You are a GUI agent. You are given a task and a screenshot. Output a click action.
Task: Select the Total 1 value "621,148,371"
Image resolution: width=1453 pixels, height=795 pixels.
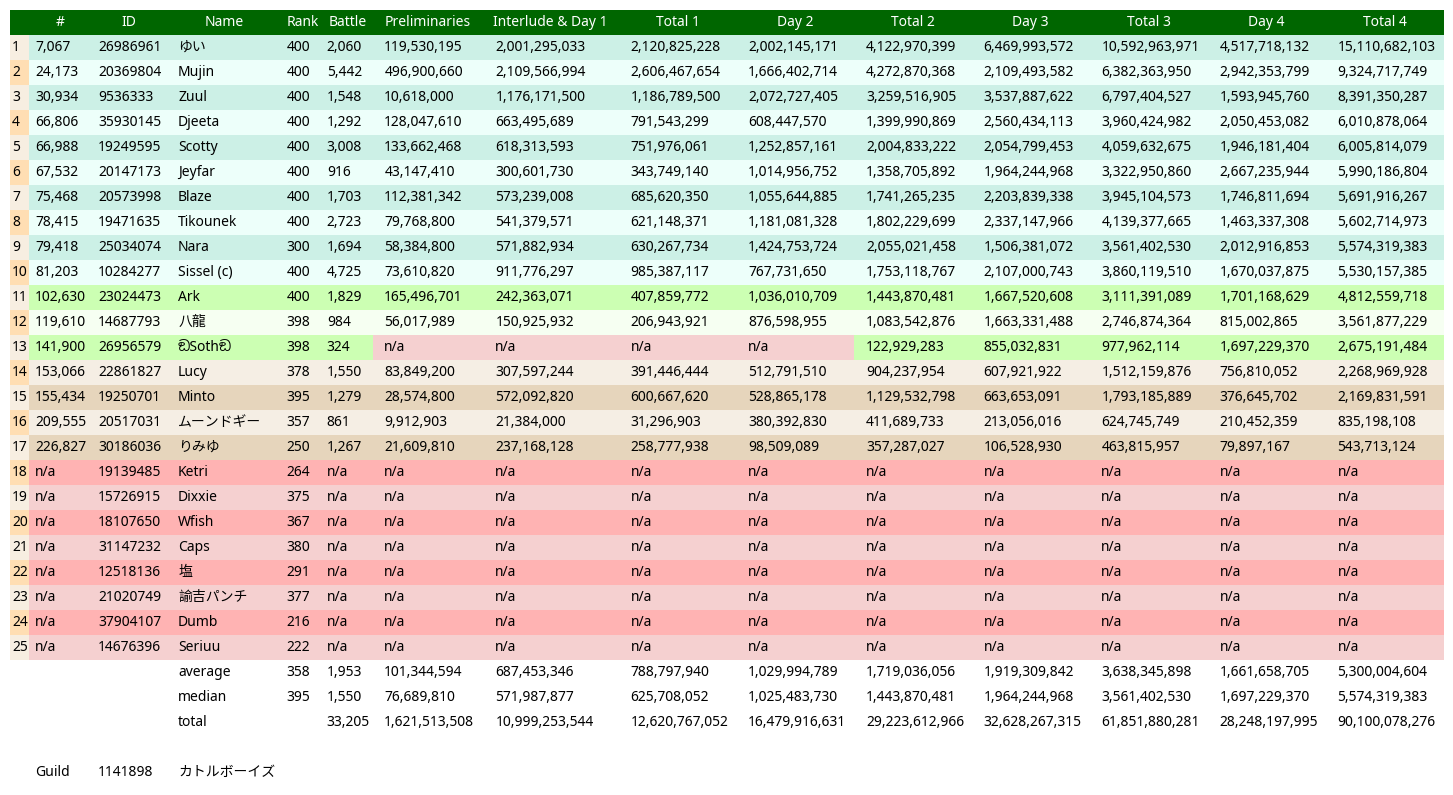(x=669, y=221)
